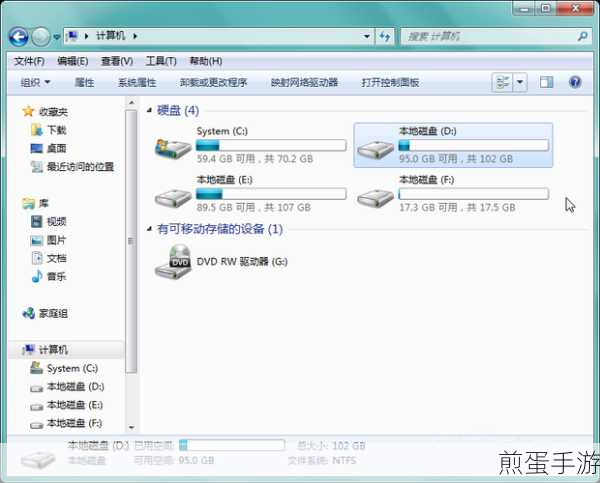Select 本地磁盘 (F:) drive icon

coord(375,197)
